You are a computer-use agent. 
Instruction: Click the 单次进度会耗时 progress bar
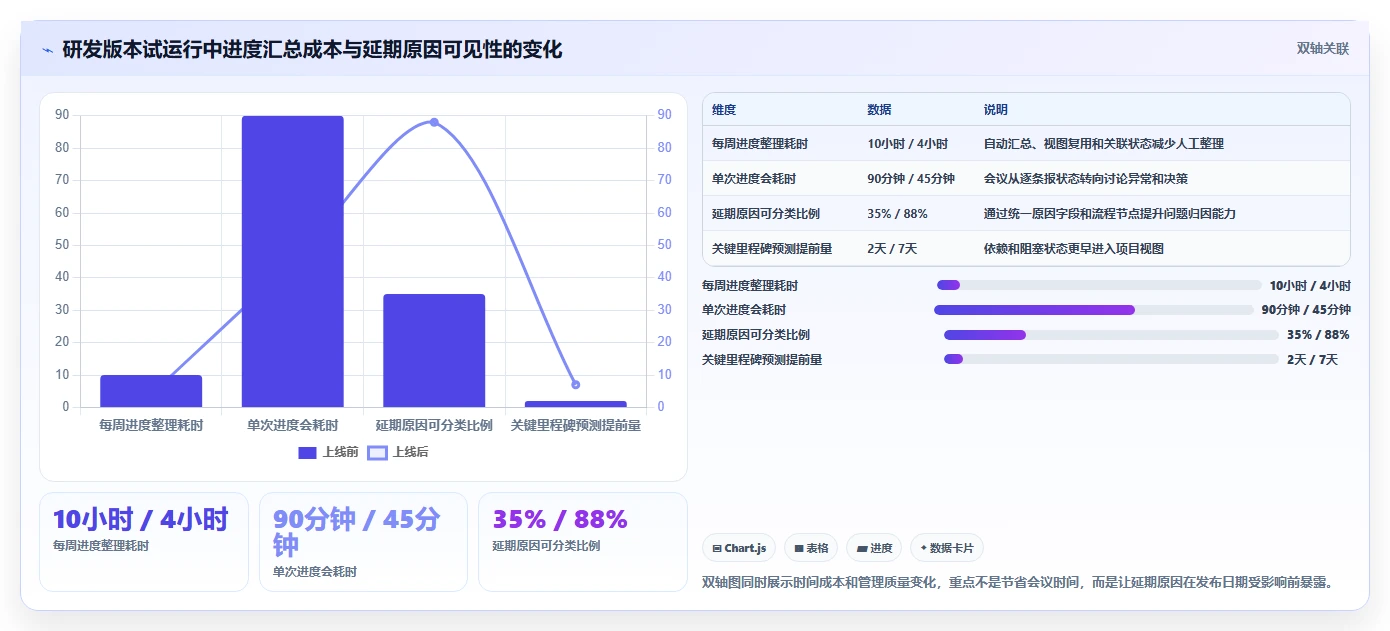[1093, 310]
